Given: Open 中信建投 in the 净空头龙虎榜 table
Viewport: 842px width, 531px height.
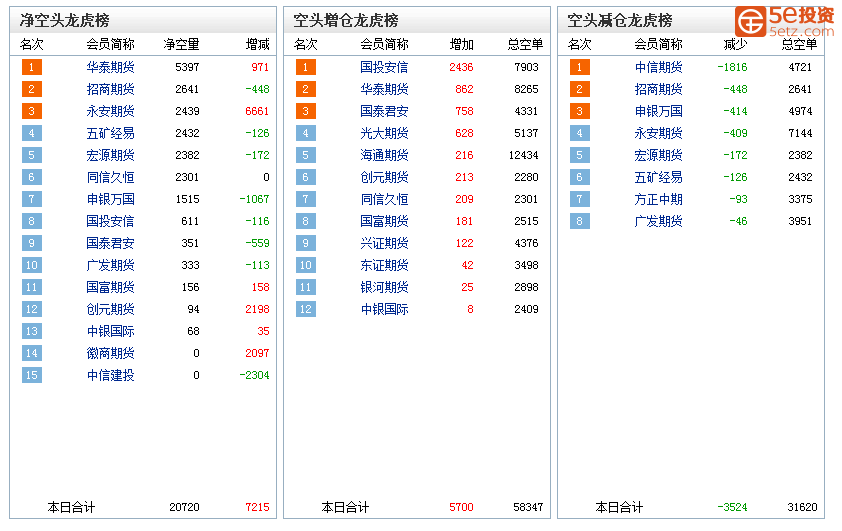Looking at the screenshot, I should (x=110, y=375).
